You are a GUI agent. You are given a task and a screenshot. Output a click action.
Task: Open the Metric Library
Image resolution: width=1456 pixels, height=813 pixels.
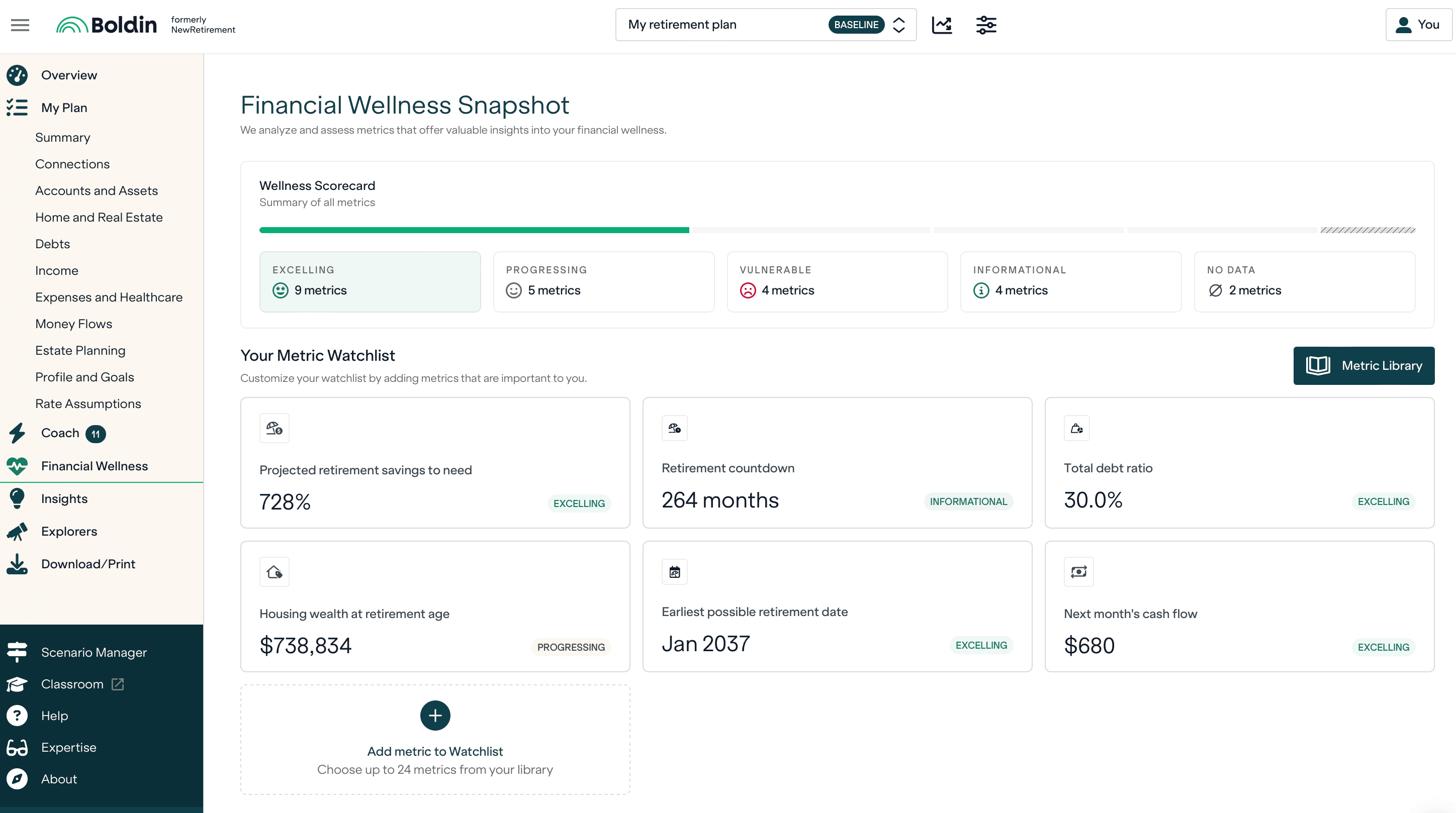[x=1364, y=365]
